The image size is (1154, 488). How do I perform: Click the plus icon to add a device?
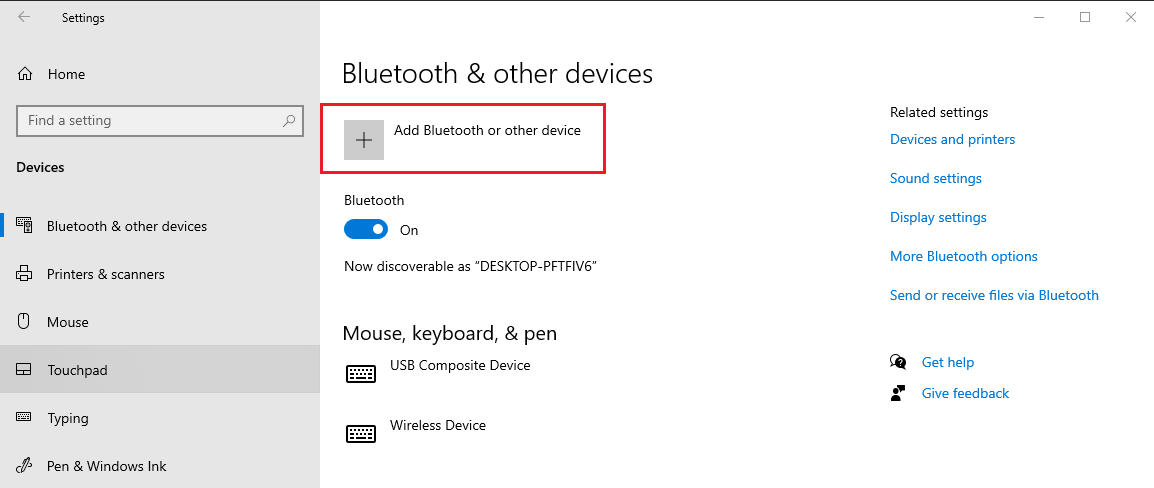pos(364,140)
